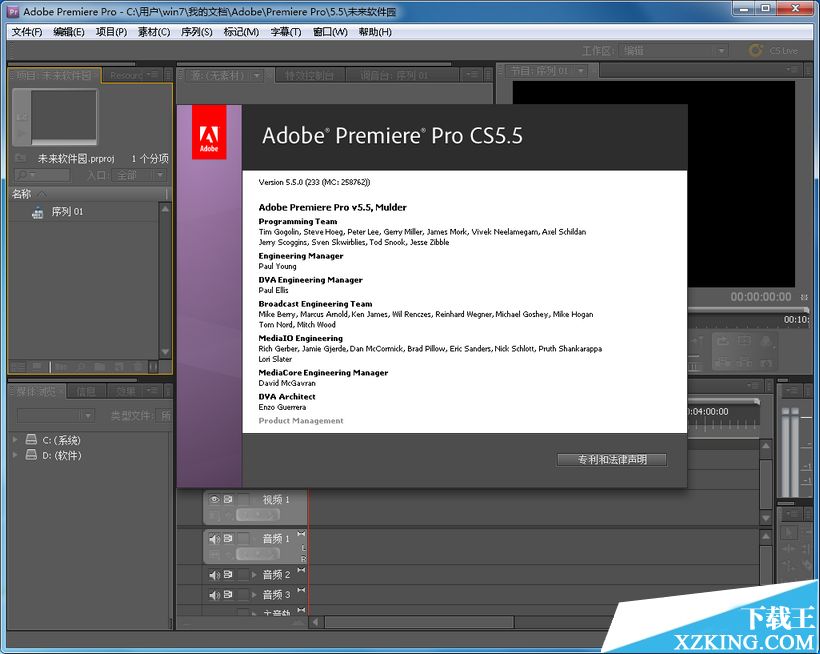
Task: Mute the 音频 1 track with the speaker icon
Action: pos(214,538)
